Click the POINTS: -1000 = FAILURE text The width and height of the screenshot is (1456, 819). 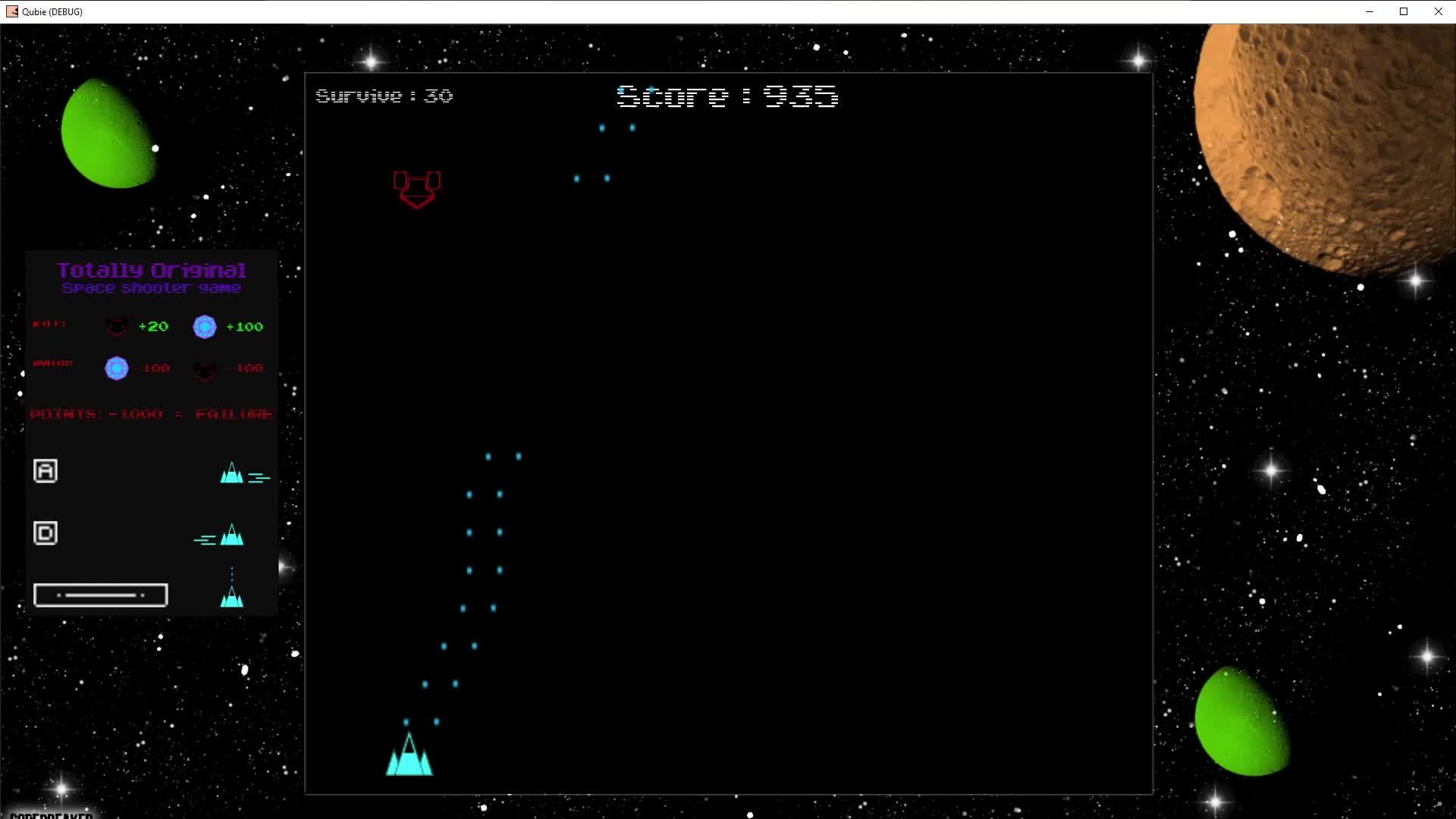pyautogui.click(x=151, y=414)
